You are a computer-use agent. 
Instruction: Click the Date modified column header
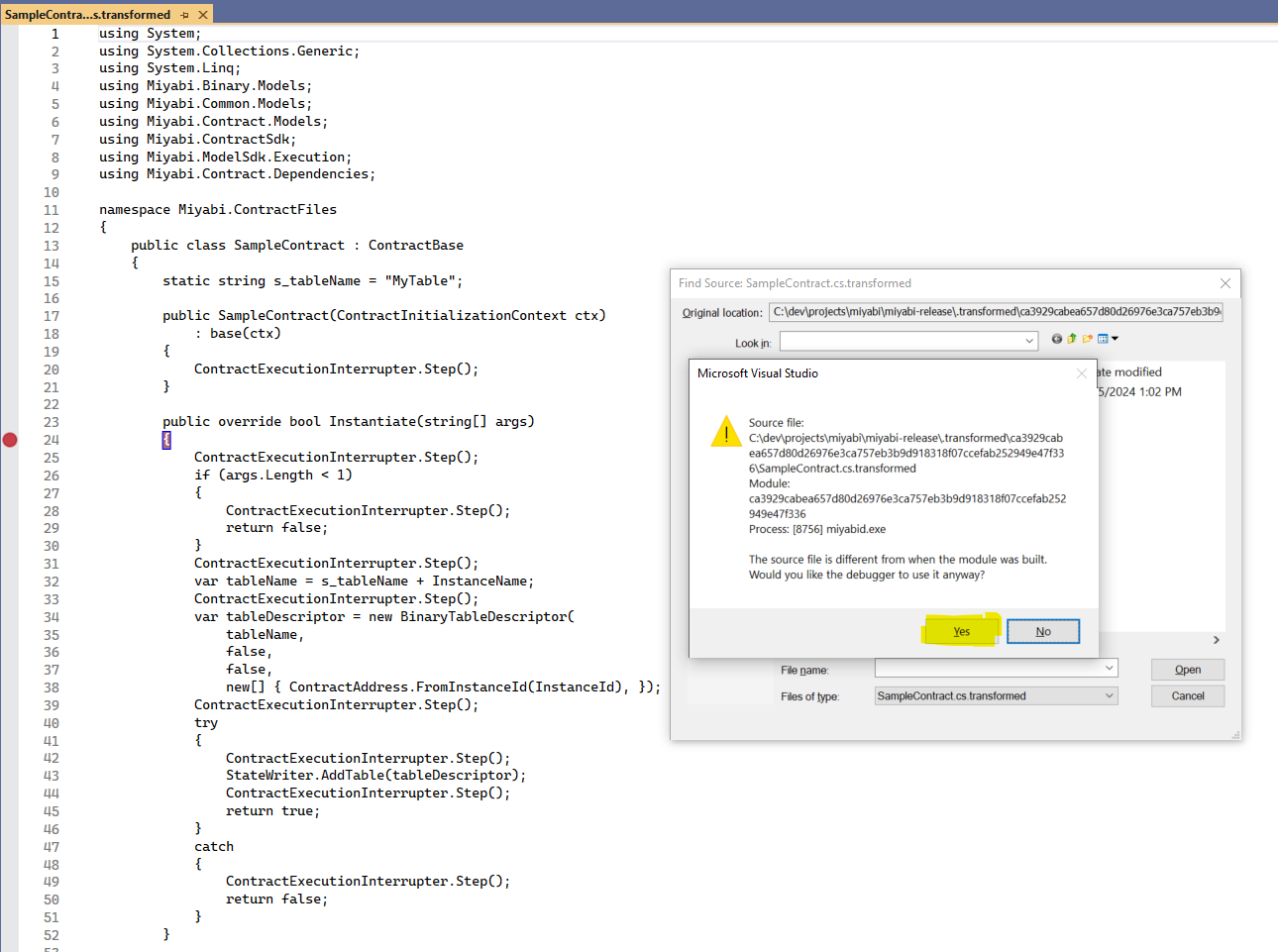pyautogui.click(x=1129, y=372)
